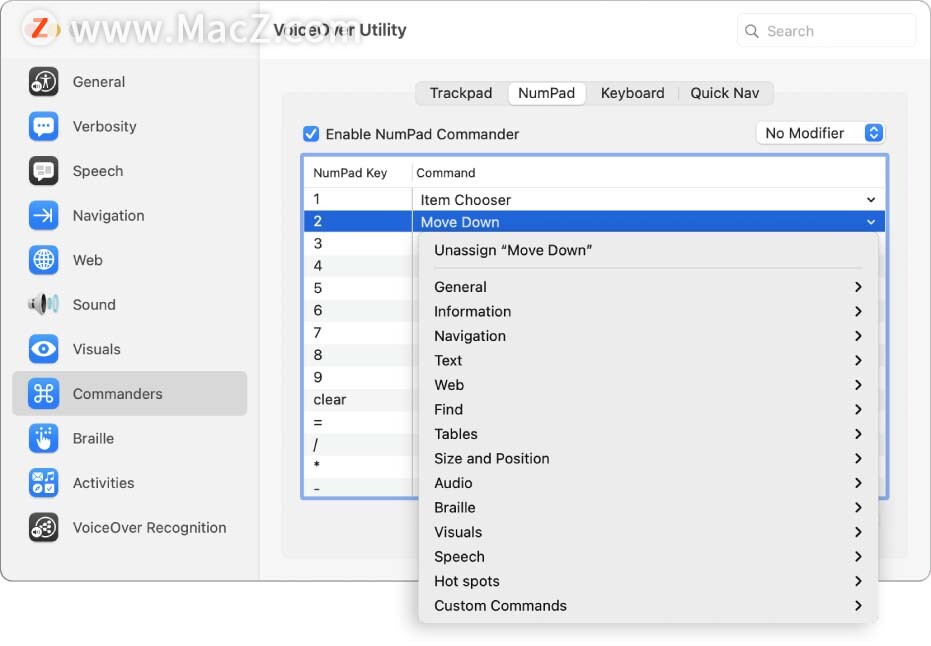This screenshot has height=646, width=931.
Task: Collapse the Move Down command dropdown arrow
Action: tap(870, 222)
